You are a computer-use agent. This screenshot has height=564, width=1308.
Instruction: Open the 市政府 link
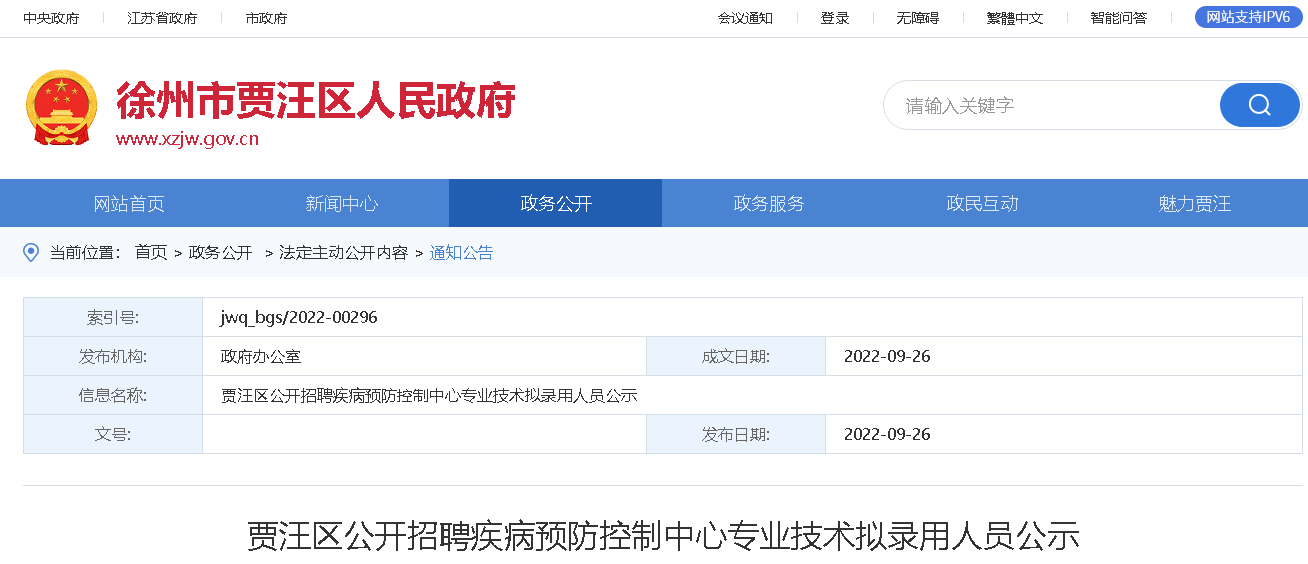tap(266, 18)
